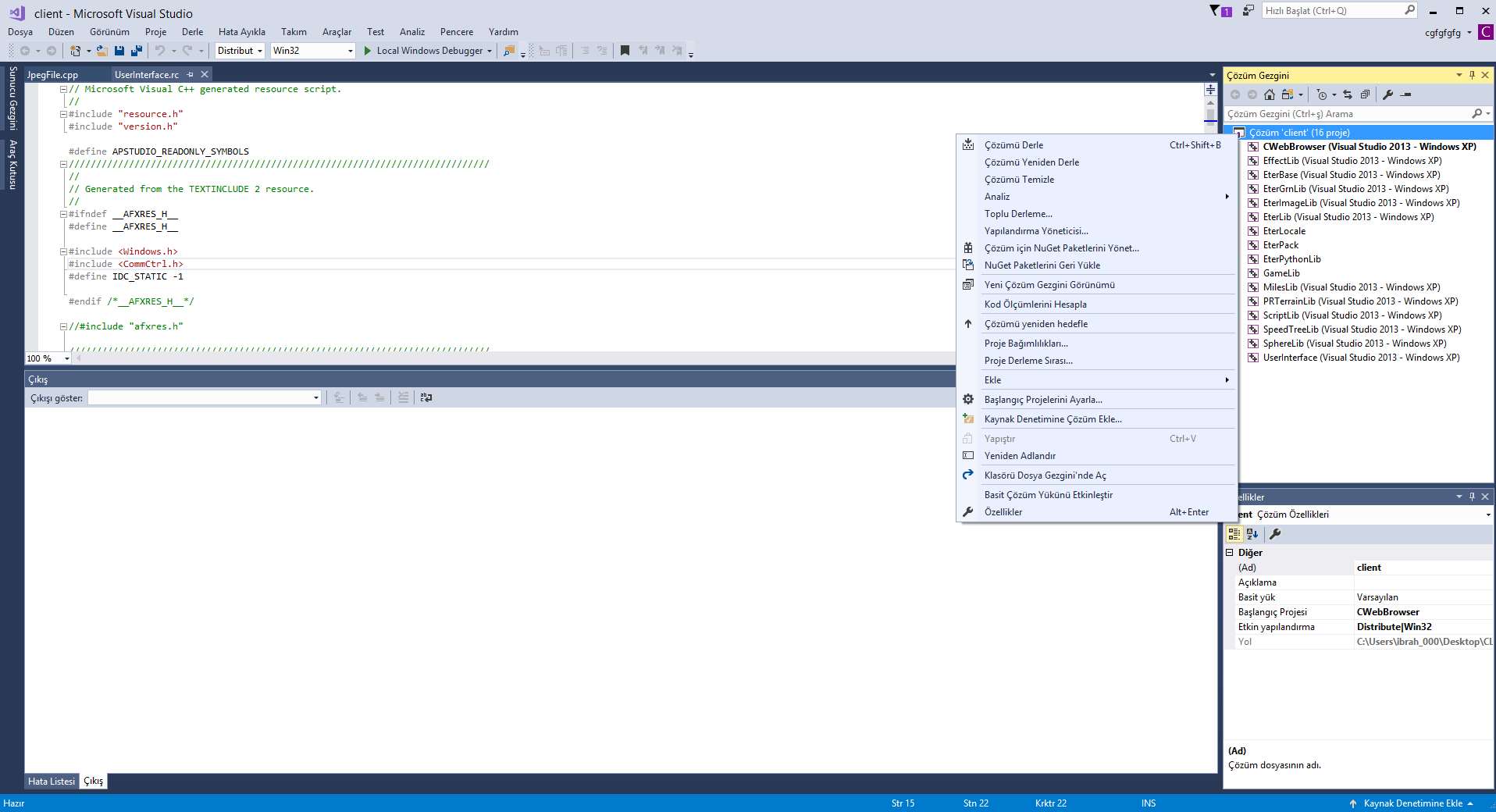
Task: Open the Ekle submenu
Action: click(1097, 380)
